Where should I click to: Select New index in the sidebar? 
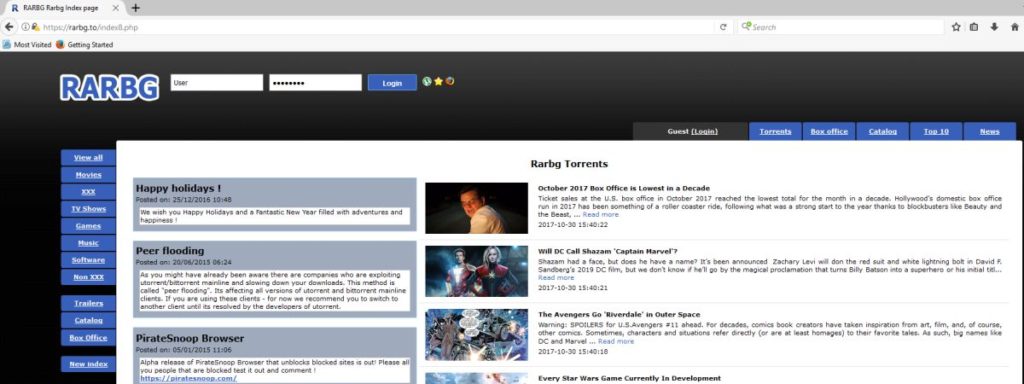pyautogui.click(x=88, y=364)
